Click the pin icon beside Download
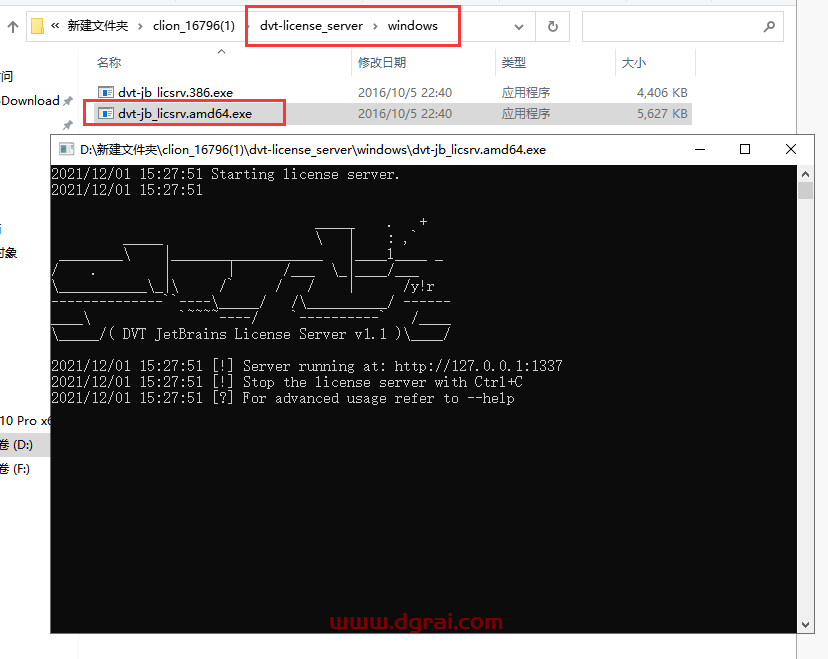This screenshot has width=828, height=659. click(x=68, y=101)
